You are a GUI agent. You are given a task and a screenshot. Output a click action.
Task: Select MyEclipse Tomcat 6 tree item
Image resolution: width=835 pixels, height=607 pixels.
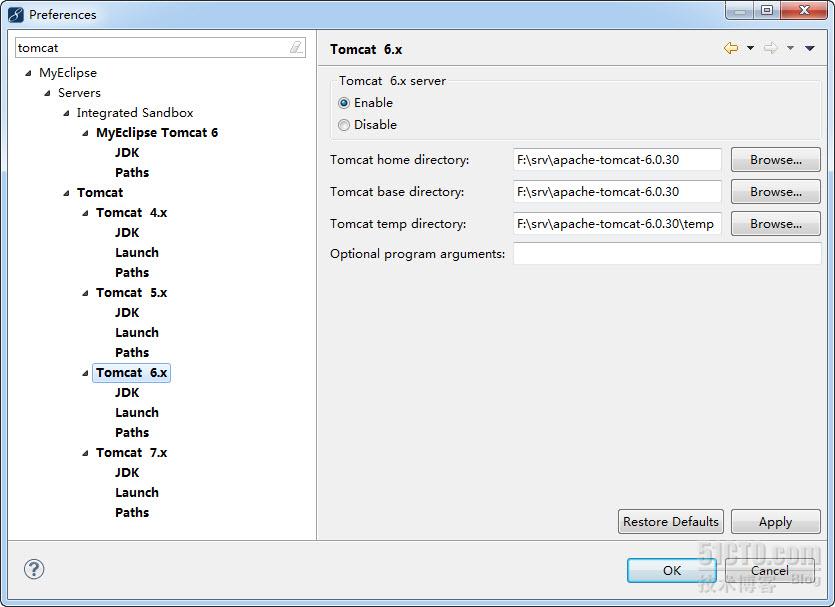[157, 133]
